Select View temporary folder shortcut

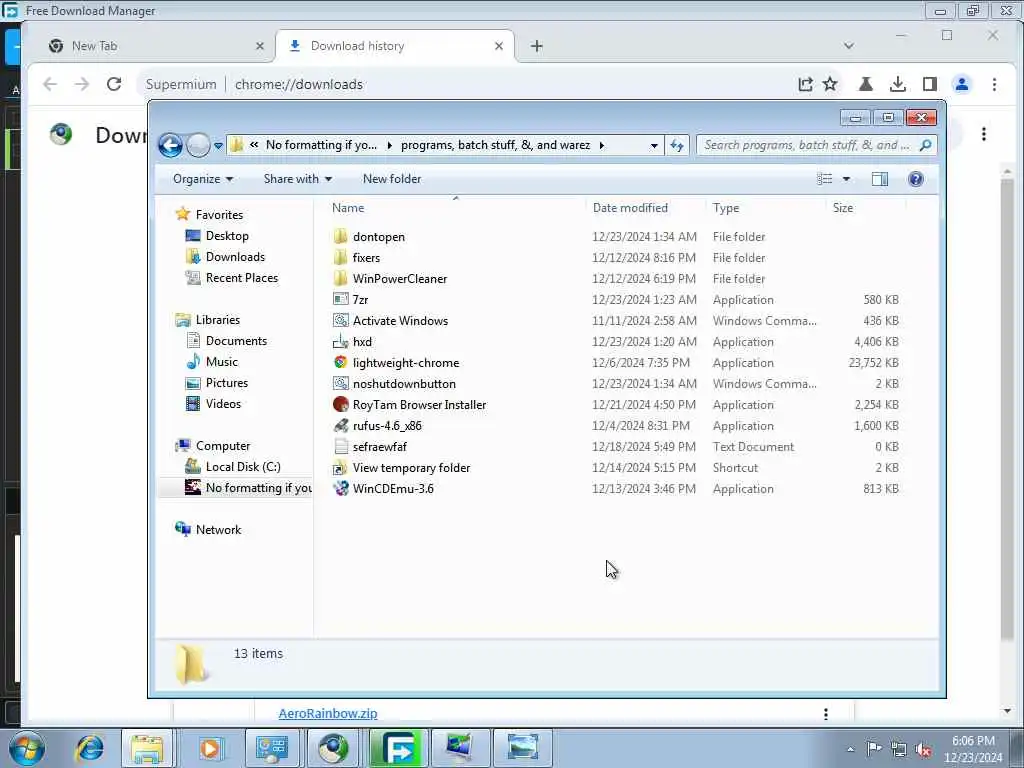pos(411,468)
